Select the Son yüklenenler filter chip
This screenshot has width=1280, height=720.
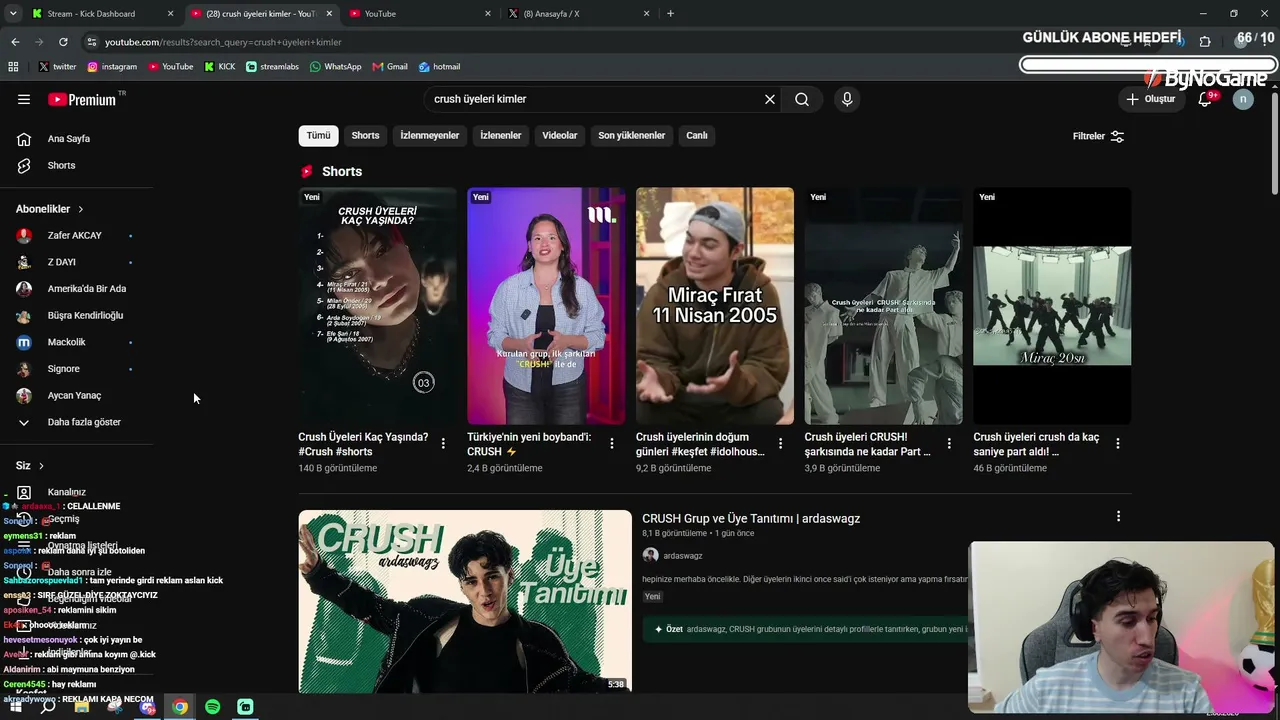tap(632, 136)
